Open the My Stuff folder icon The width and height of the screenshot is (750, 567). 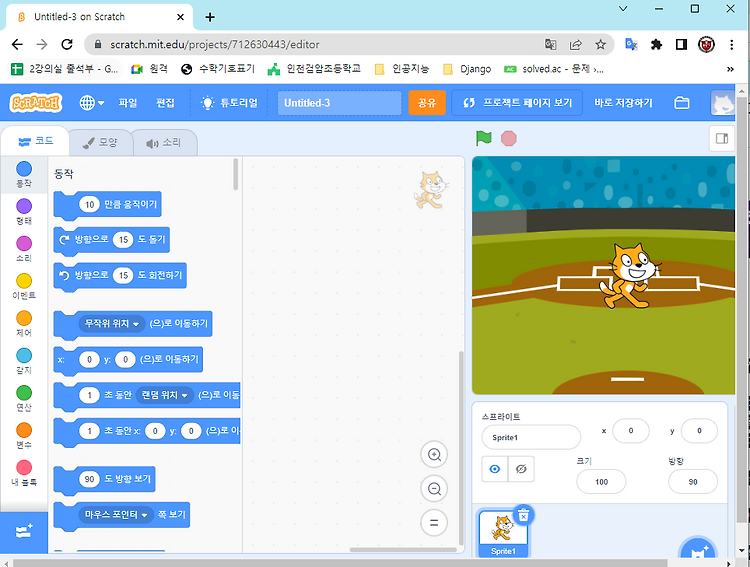point(682,103)
